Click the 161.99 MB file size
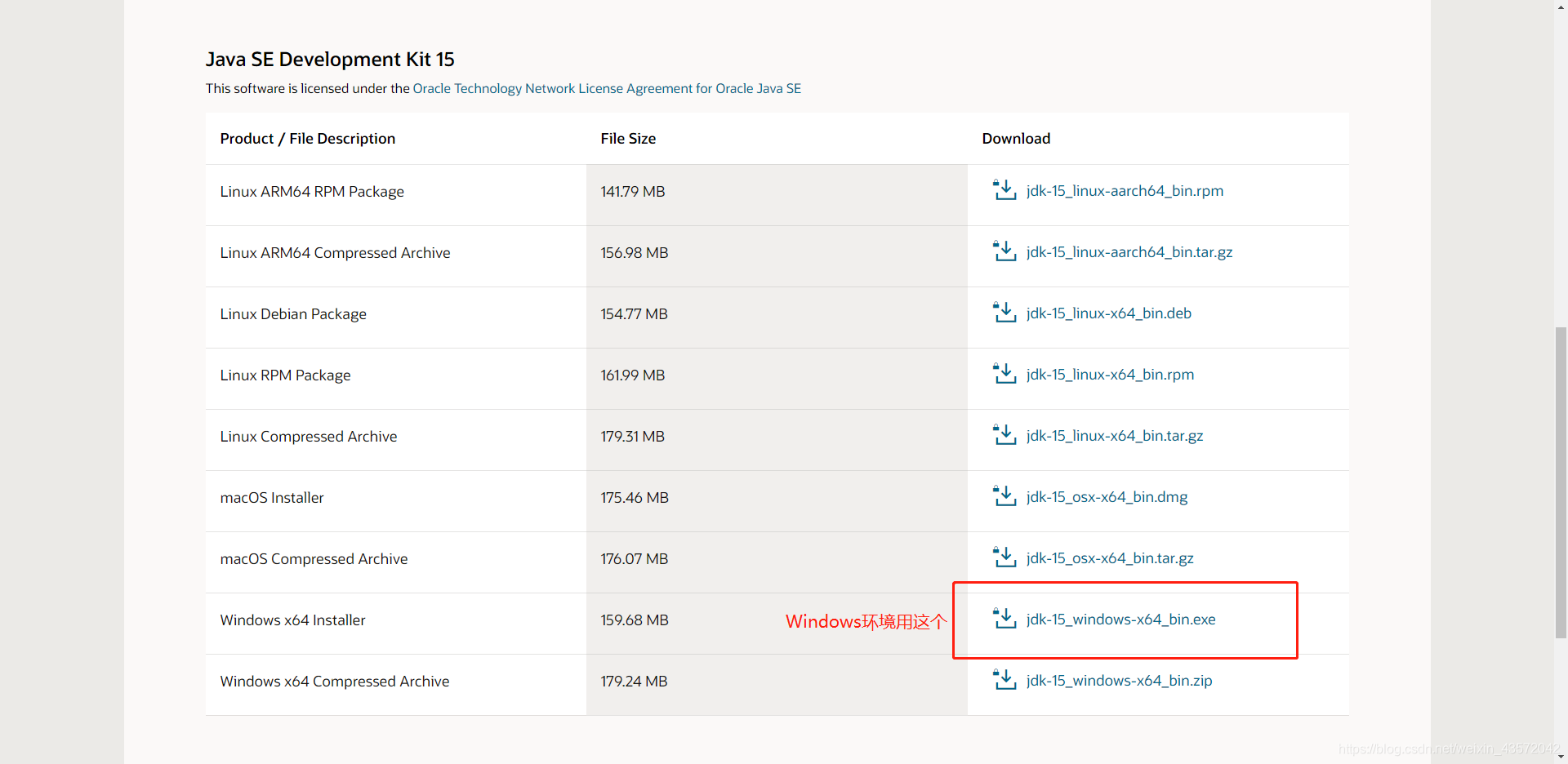1568x764 pixels. tap(633, 375)
